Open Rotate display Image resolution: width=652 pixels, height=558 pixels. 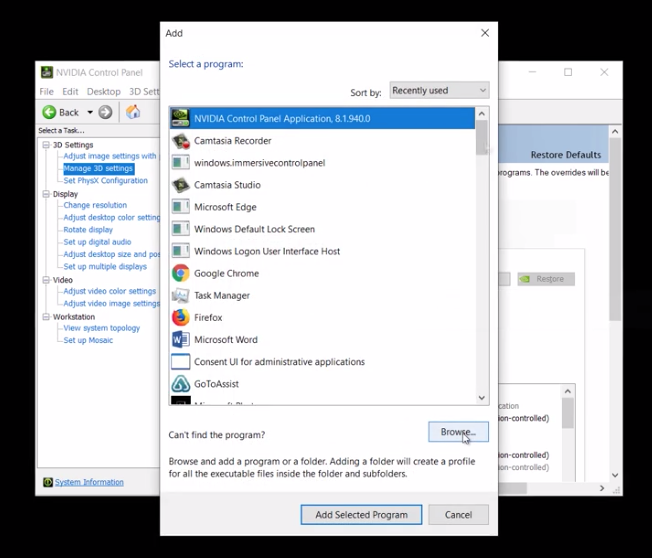click(x=88, y=230)
